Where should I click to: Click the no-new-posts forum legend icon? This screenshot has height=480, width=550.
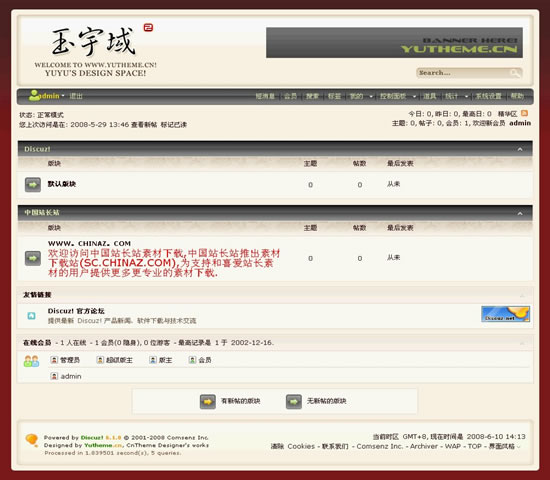pos(294,401)
